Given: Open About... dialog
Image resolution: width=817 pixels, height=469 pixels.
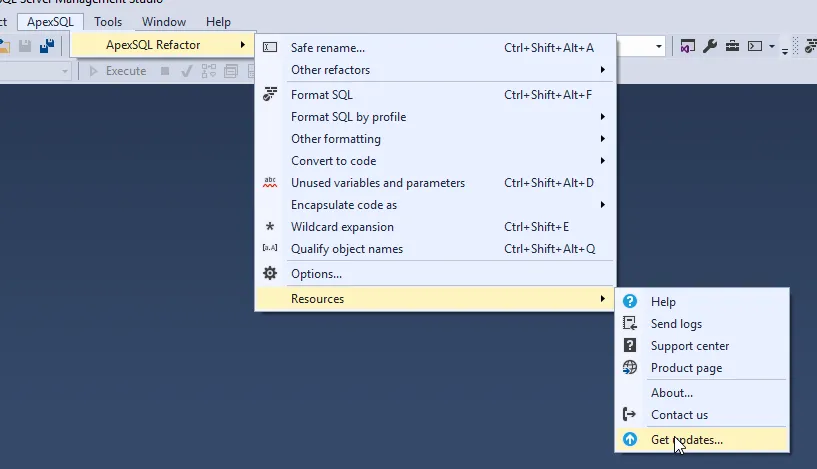Looking at the screenshot, I should click(x=702, y=393).
